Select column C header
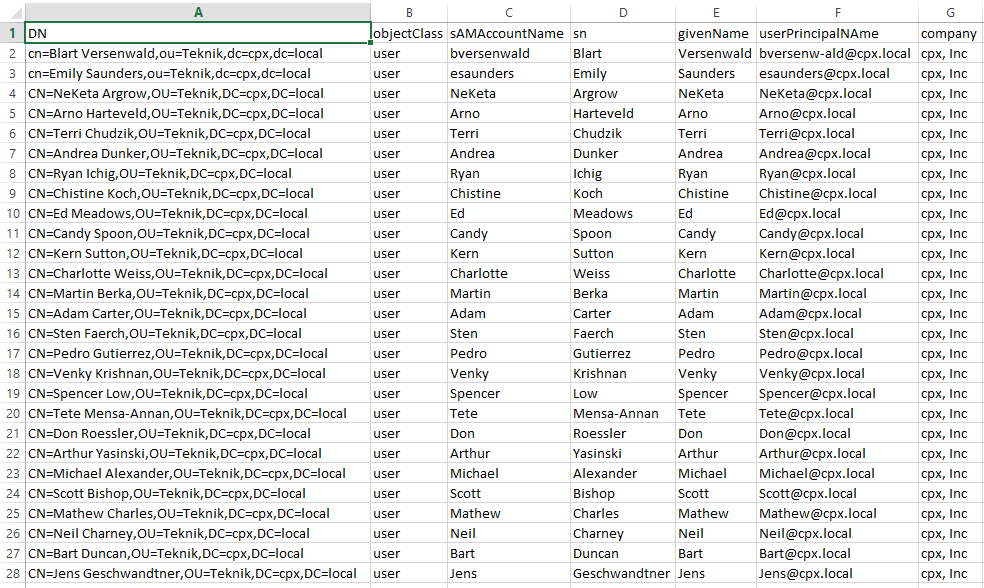This screenshot has width=984, height=588. point(509,13)
